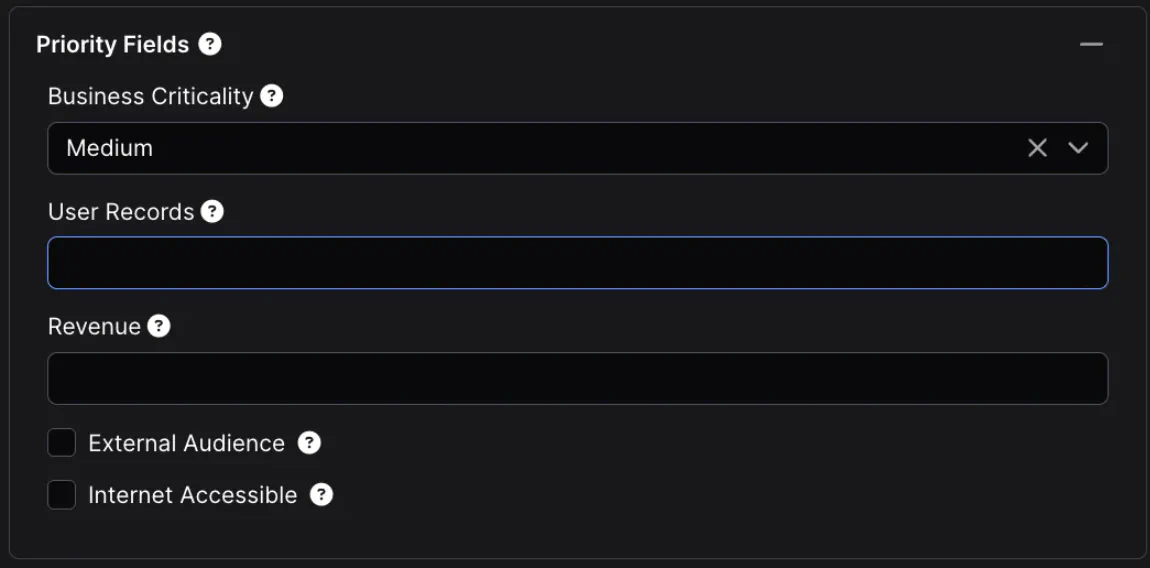Clear the Medium criticality selection
Viewport: 1150px width, 568px height.
pos(1037,148)
